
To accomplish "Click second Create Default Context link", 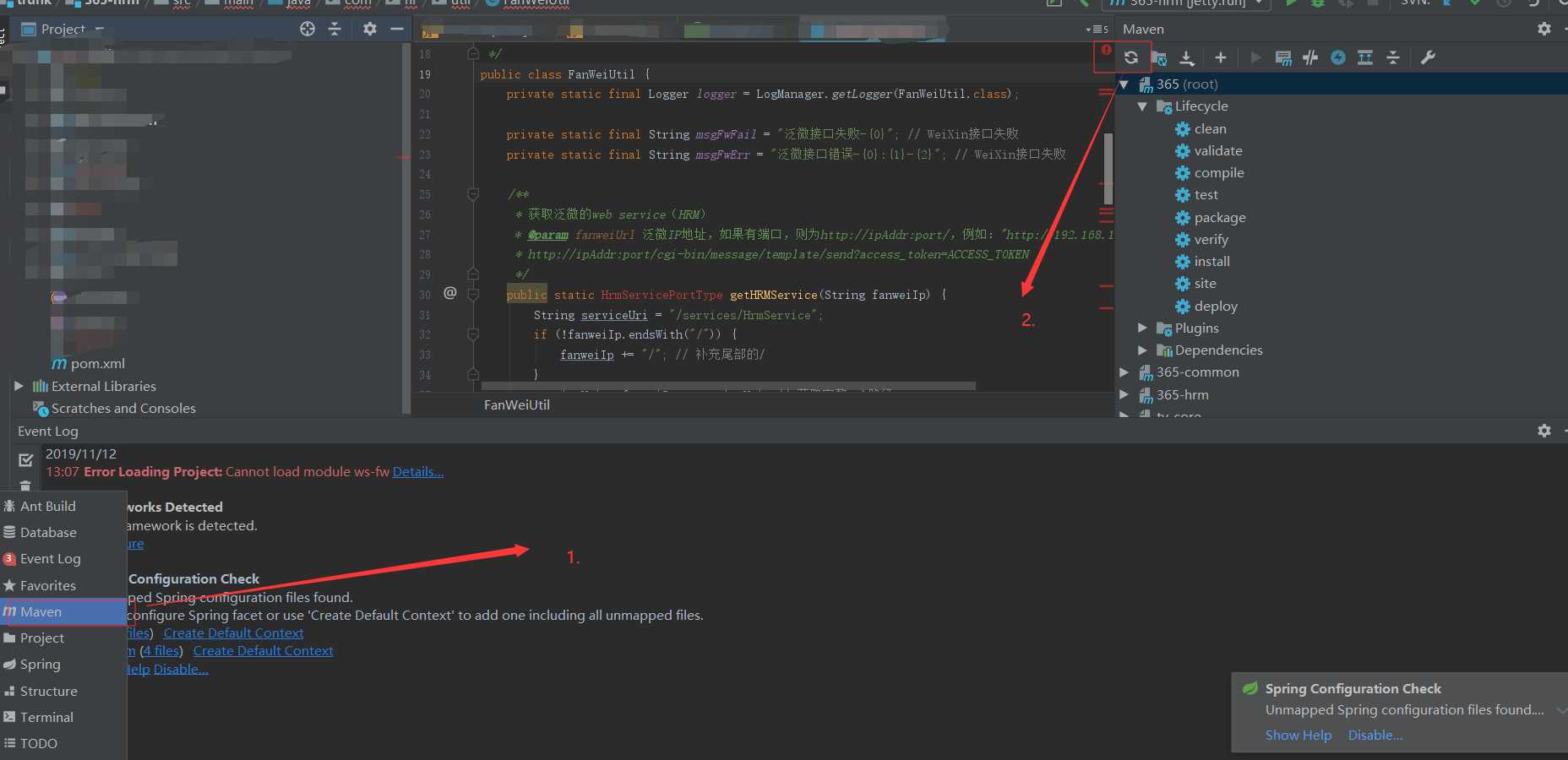I will 263,650.
